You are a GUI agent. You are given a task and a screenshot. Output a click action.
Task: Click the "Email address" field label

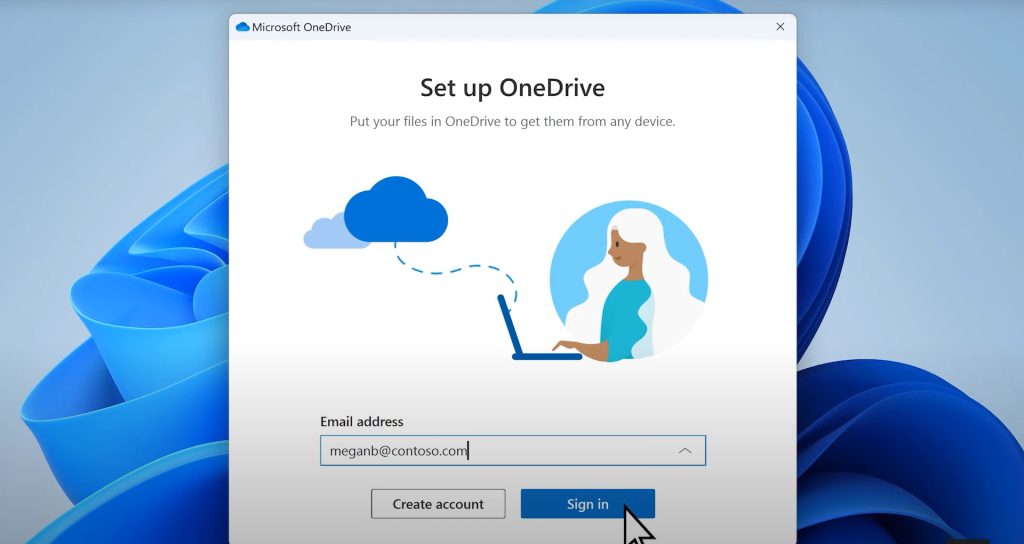(x=362, y=422)
